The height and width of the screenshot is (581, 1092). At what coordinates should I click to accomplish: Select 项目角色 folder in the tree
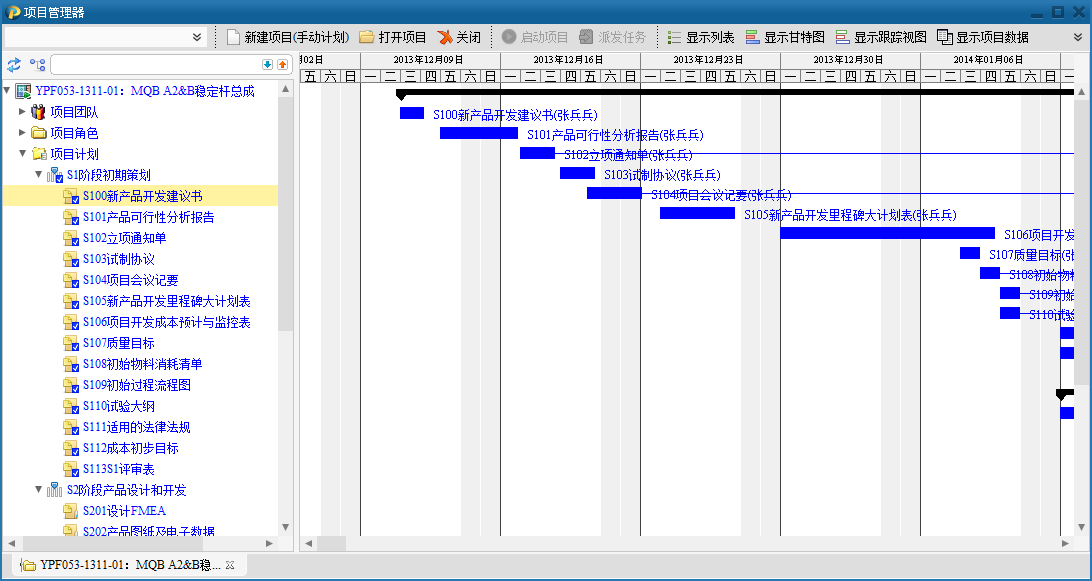74,133
